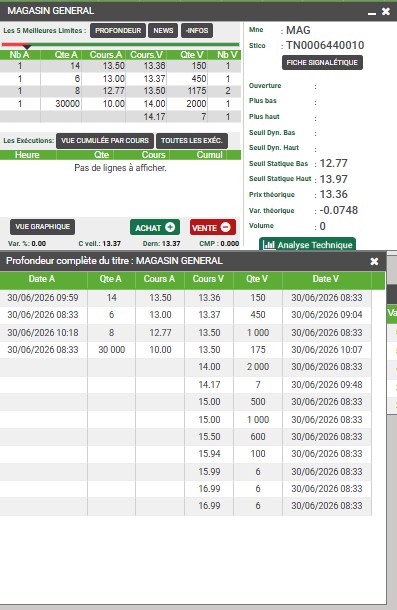Viewport: 397px width, 610px height.
Task: Select Dern: 13.37 value
Action: tap(162, 244)
